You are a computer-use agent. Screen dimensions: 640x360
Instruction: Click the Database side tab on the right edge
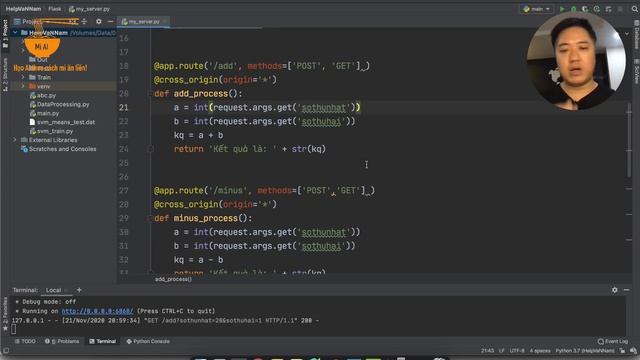click(636, 34)
